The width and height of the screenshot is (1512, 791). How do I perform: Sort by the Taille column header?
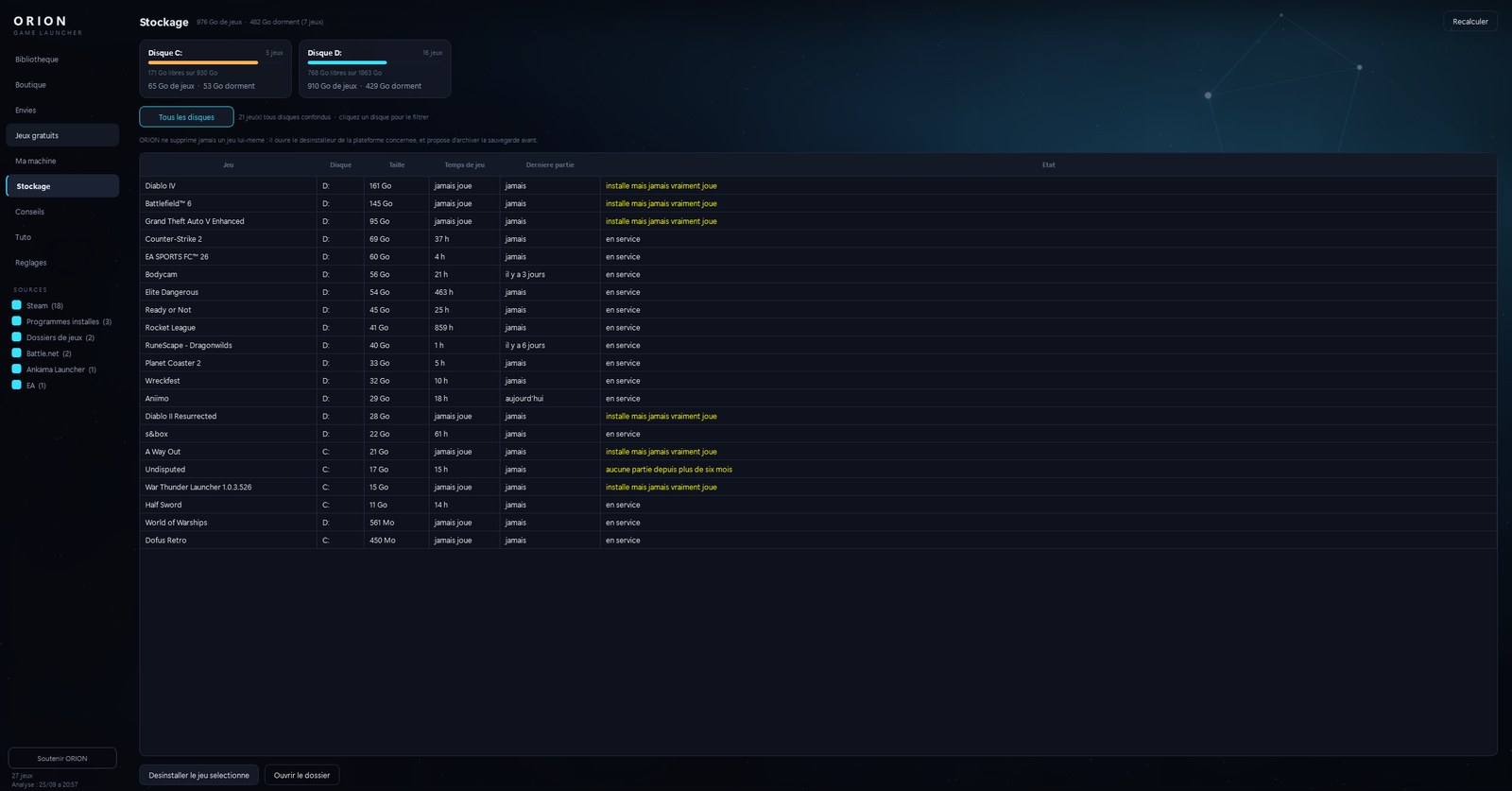pyautogui.click(x=397, y=165)
